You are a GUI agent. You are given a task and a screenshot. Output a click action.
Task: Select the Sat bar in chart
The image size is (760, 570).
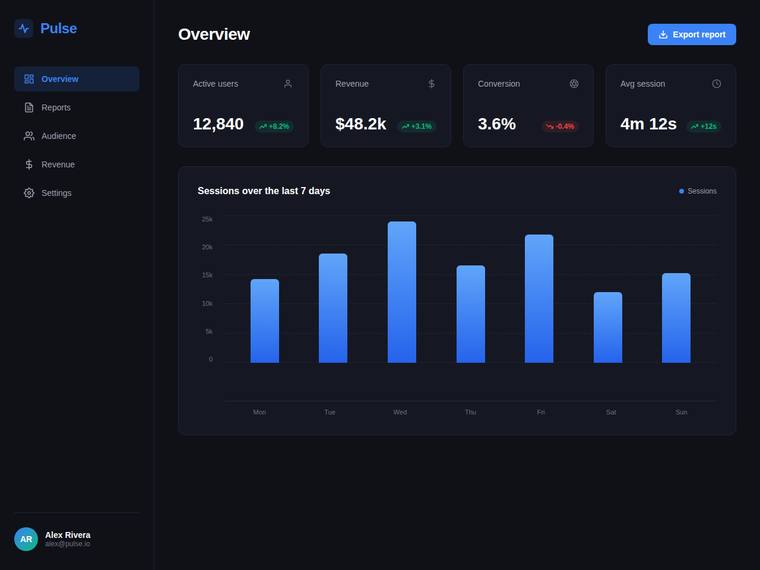[x=608, y=327]
